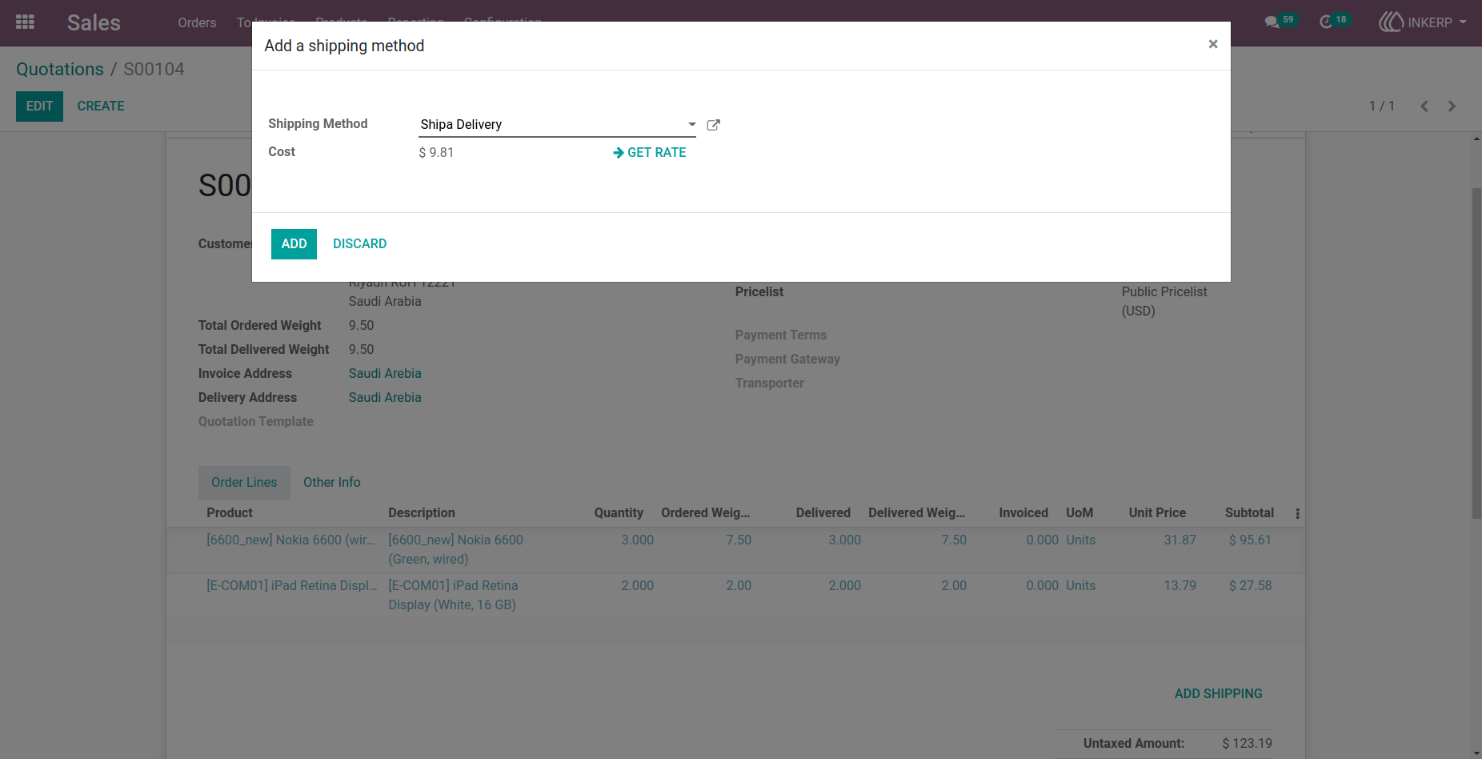Sort by Invoiced column header
This screenshot has height=759, width=1482.
tap(1024, 513)
